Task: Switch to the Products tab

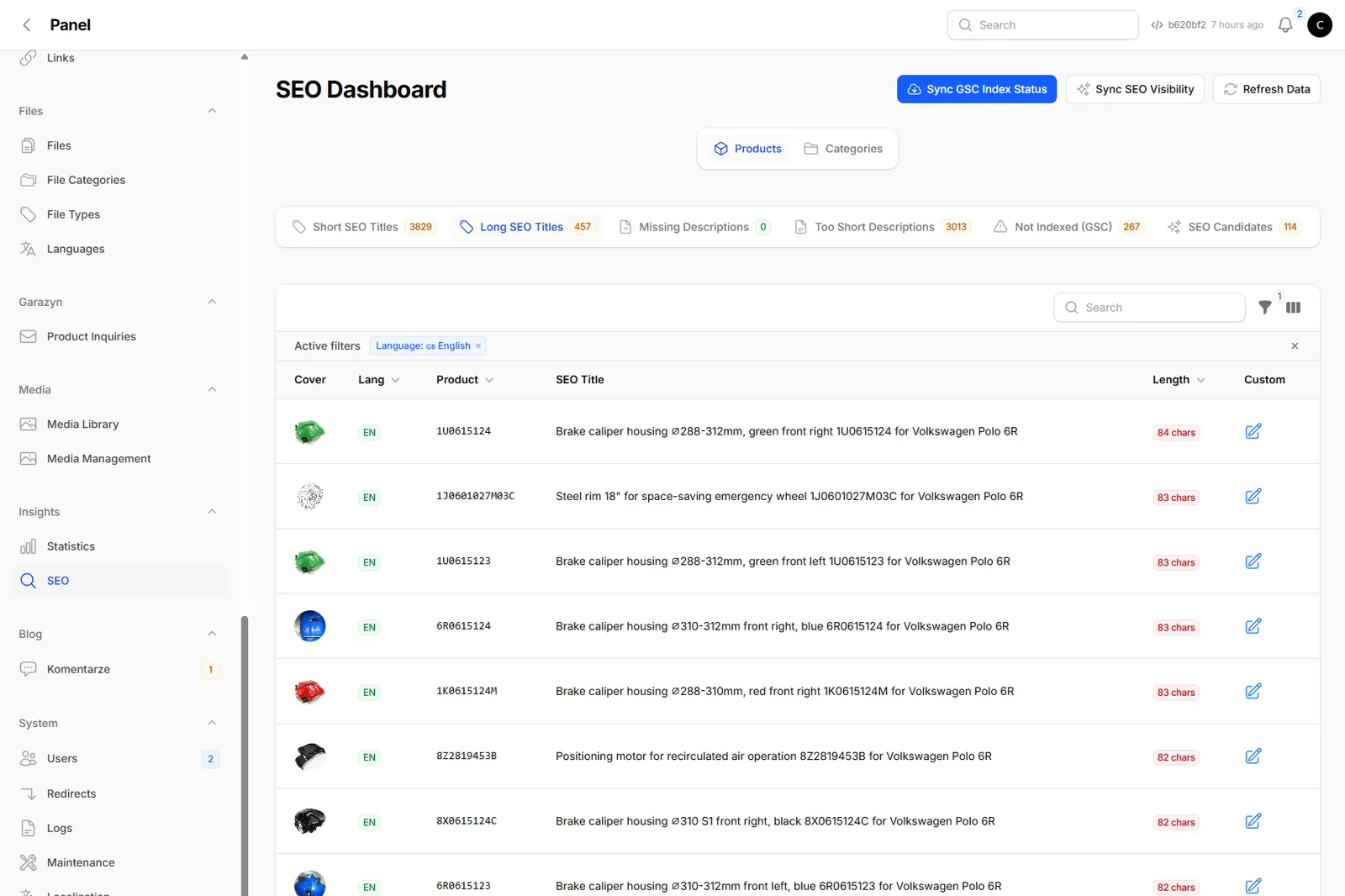Action: click(747, 149)
